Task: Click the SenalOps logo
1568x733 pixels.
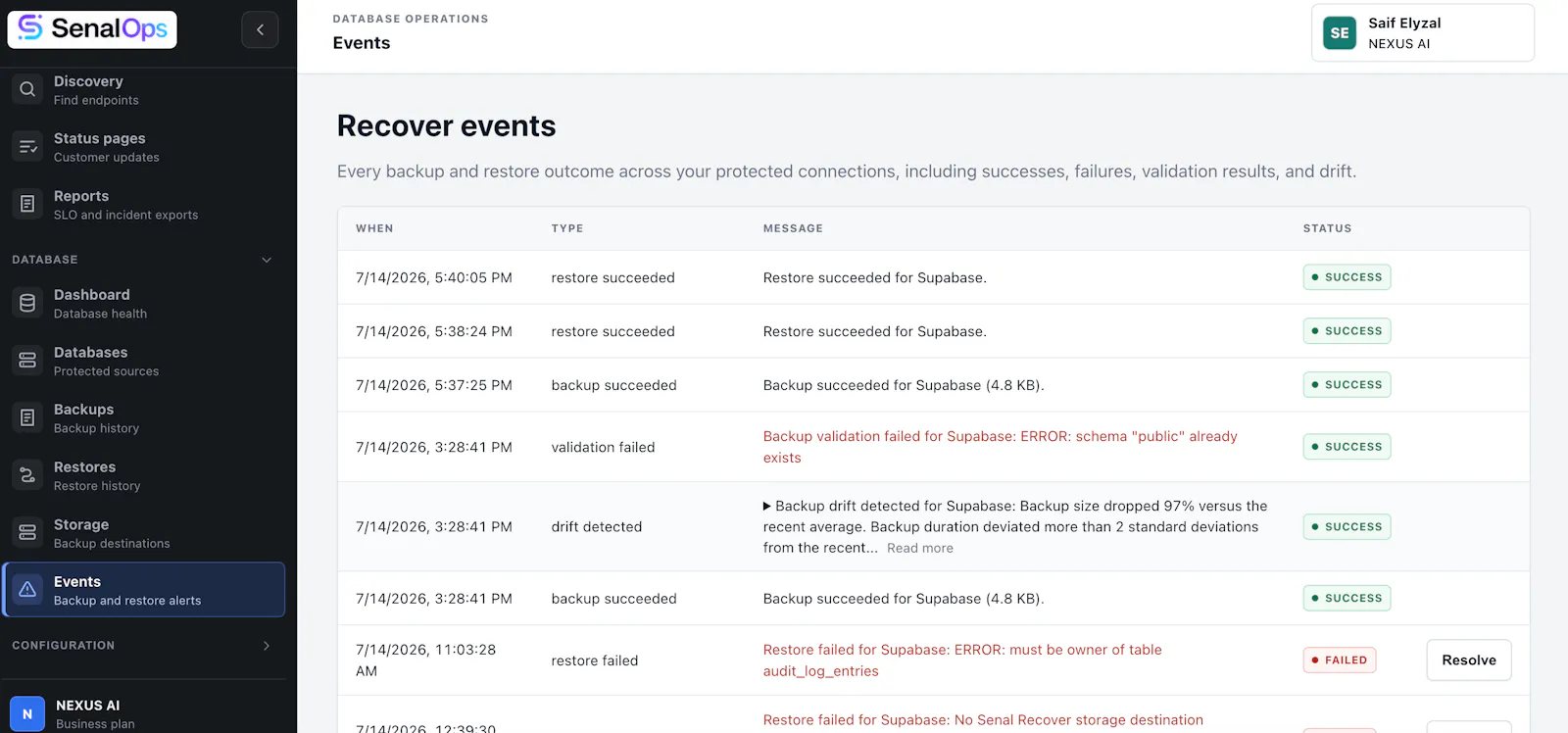Action: [92, 29]
